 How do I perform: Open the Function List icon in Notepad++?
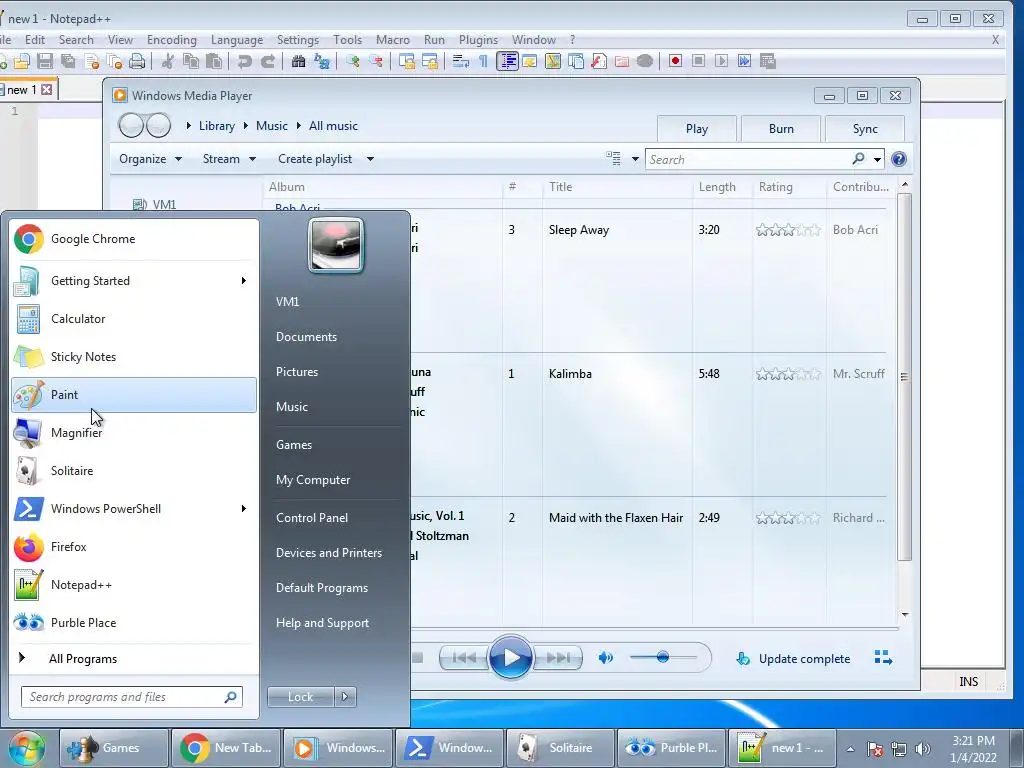[x=598, y=61]
